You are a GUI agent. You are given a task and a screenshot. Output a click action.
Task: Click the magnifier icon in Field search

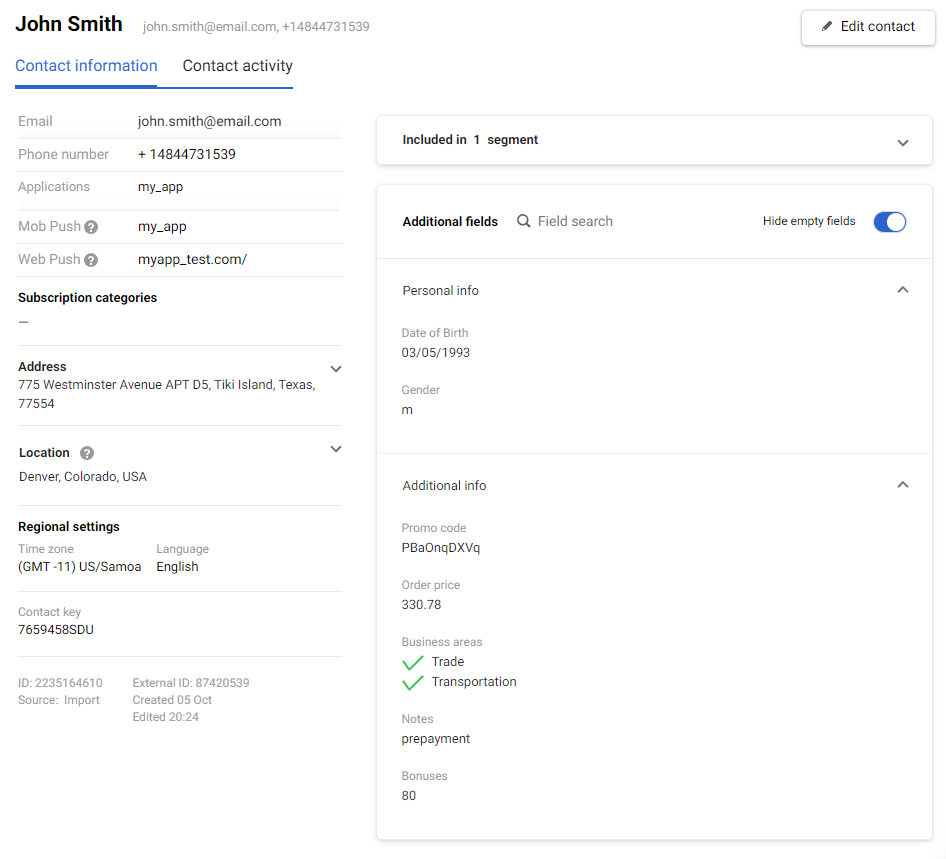pos(524,221)
